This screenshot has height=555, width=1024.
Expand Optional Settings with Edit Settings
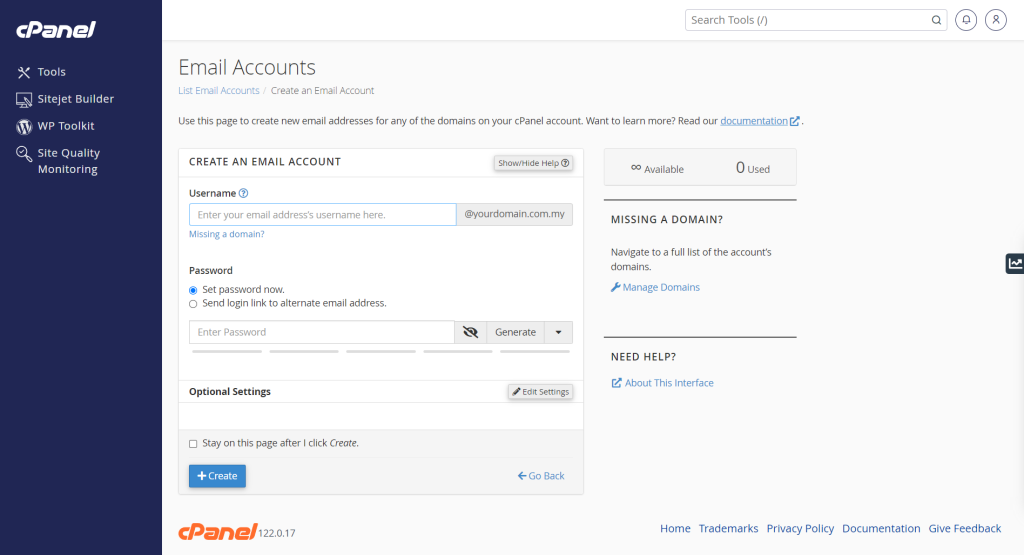click(x=541, y=392)
